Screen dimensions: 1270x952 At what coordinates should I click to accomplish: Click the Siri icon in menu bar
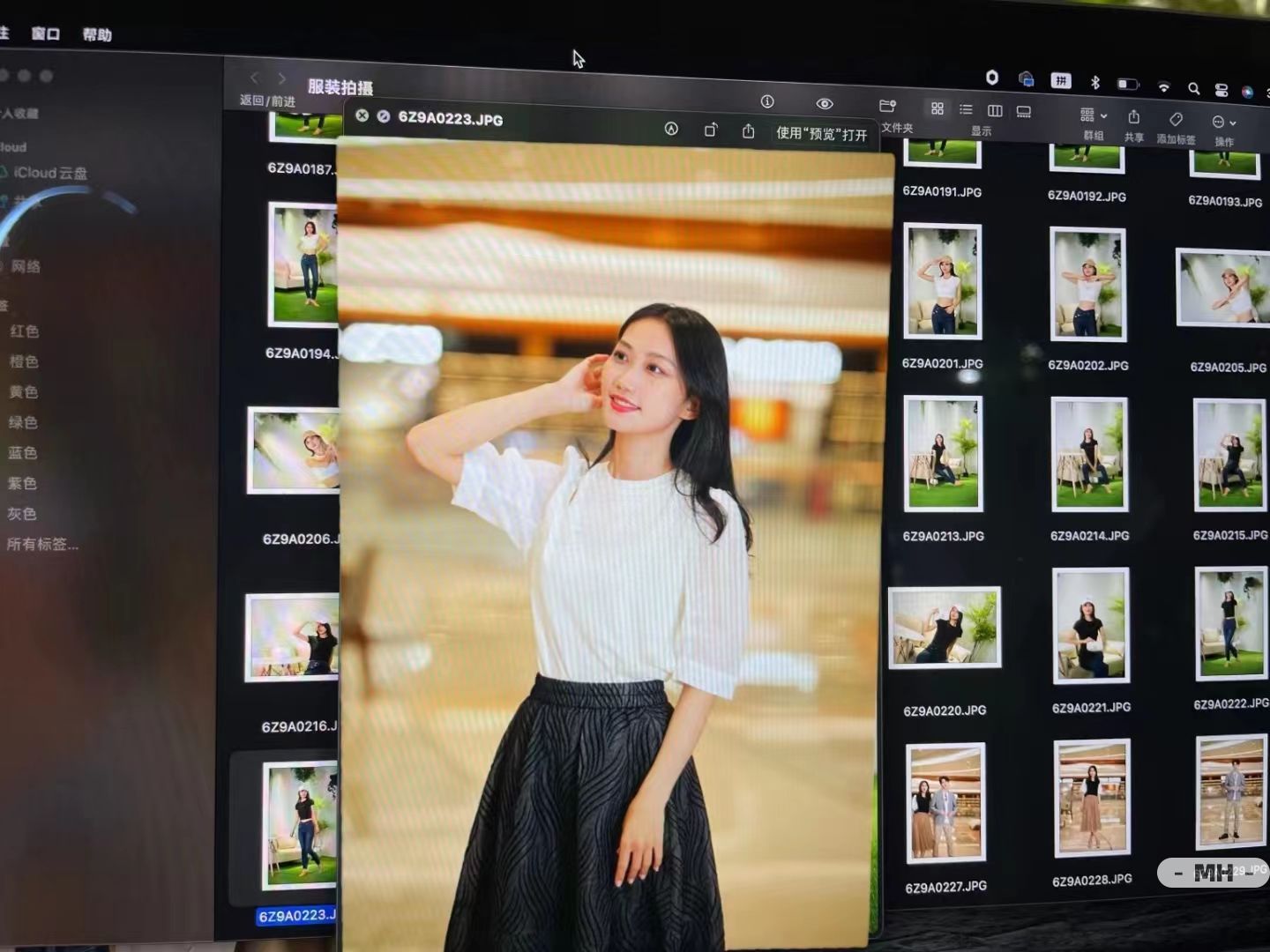click(1247, 92)
